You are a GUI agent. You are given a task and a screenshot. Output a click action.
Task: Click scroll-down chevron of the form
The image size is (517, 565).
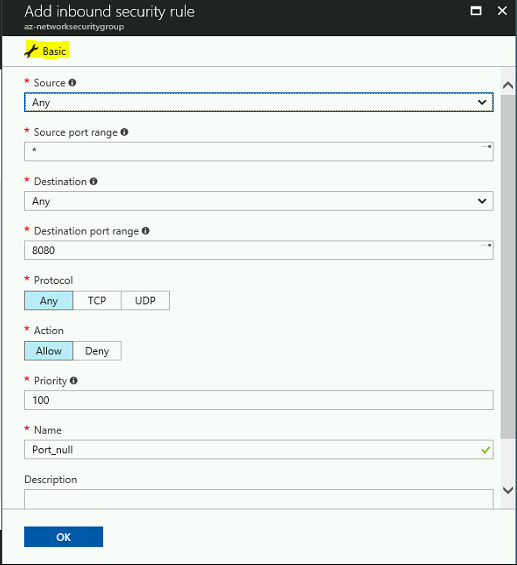click(508, 490)
